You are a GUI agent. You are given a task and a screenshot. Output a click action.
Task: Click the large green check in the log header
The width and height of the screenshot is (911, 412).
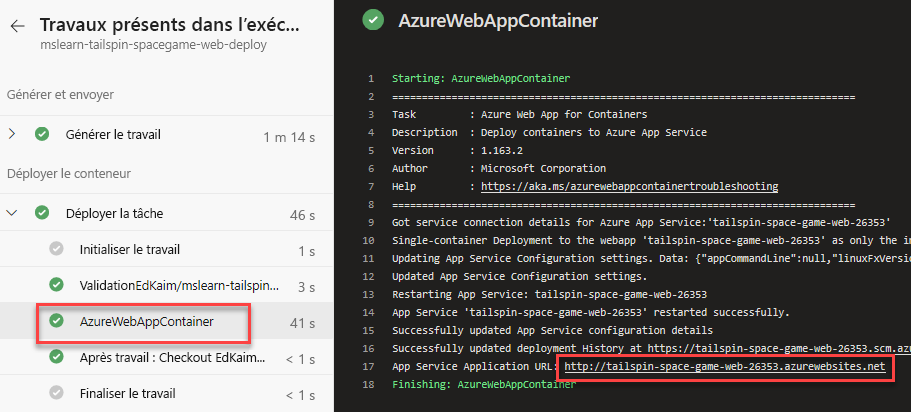tap(373, 20)
